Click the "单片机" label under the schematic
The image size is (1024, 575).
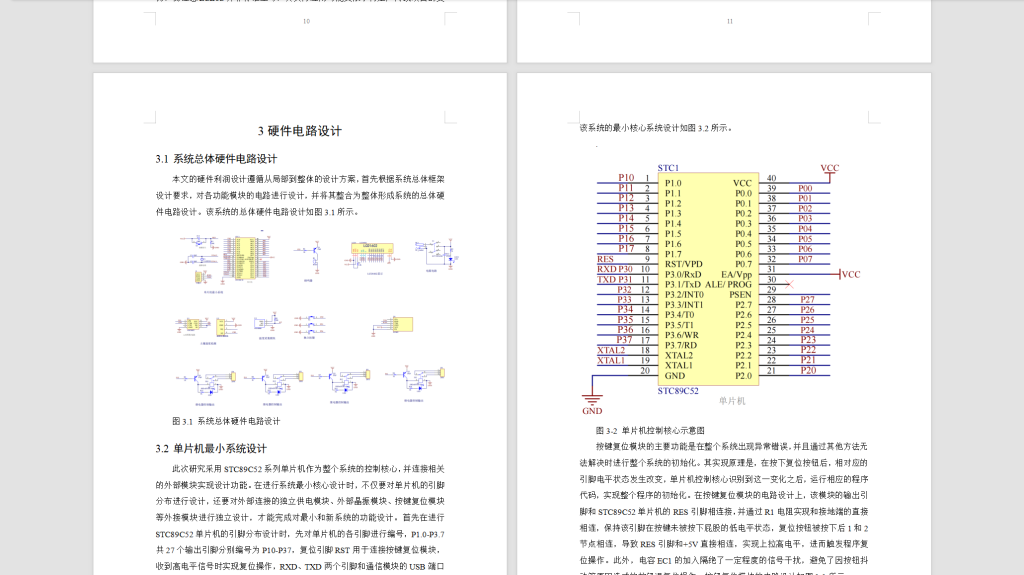coord(732,401)
